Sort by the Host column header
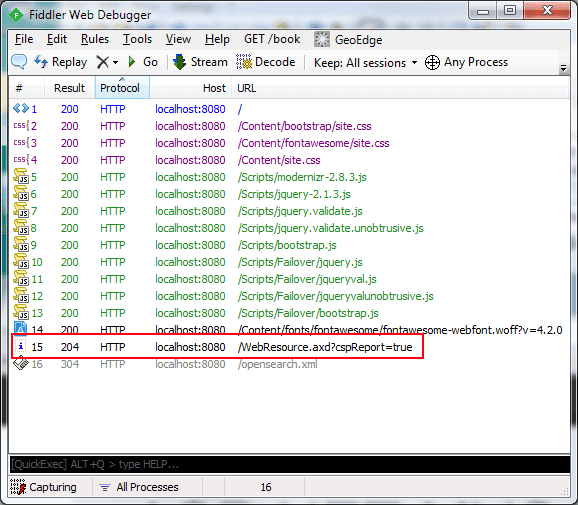Viewport: 578px width, 505px height. pyautogui.click(x=191, y=88)
